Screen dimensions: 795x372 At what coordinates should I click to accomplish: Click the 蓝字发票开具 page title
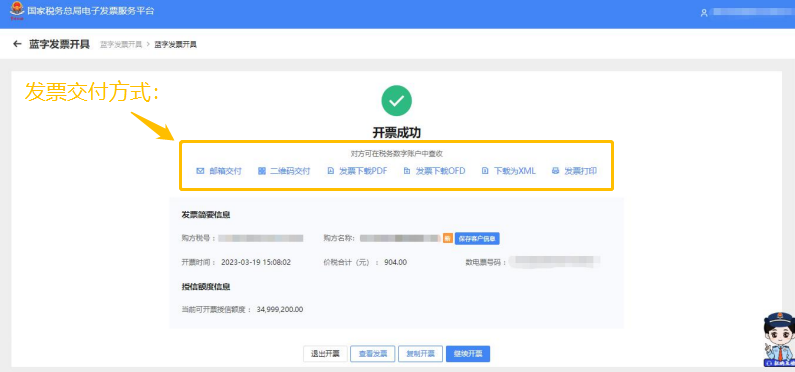tap(59, 44)
